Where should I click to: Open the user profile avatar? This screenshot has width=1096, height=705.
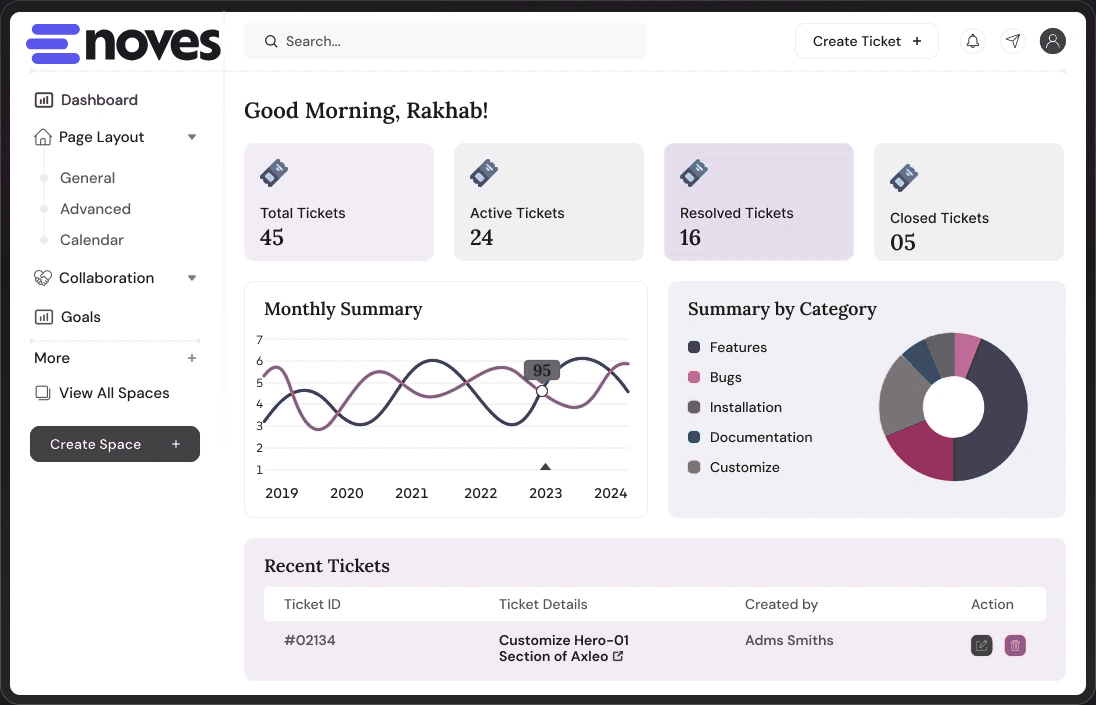click(x=1052, y=41)
